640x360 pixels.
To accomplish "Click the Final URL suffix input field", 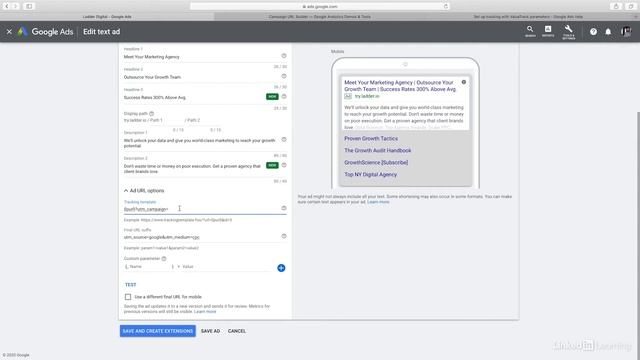I will (202, 237).
